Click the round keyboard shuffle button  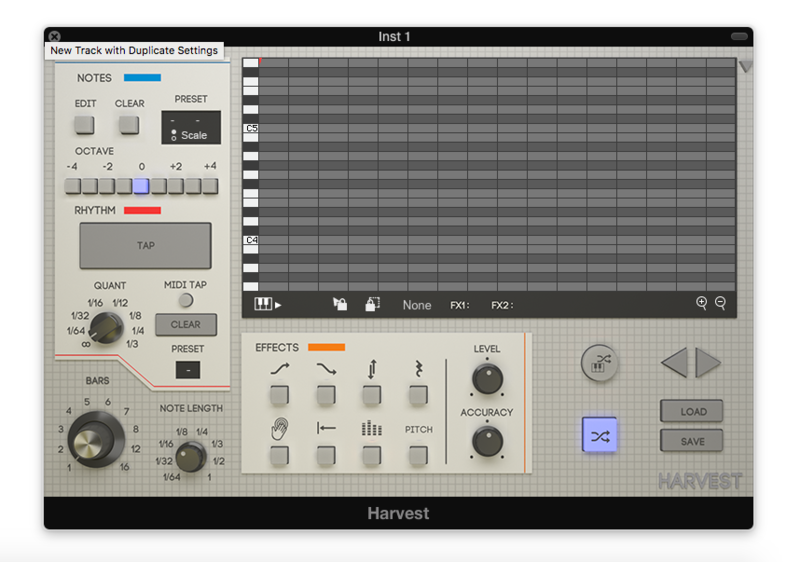pos(600,363)
